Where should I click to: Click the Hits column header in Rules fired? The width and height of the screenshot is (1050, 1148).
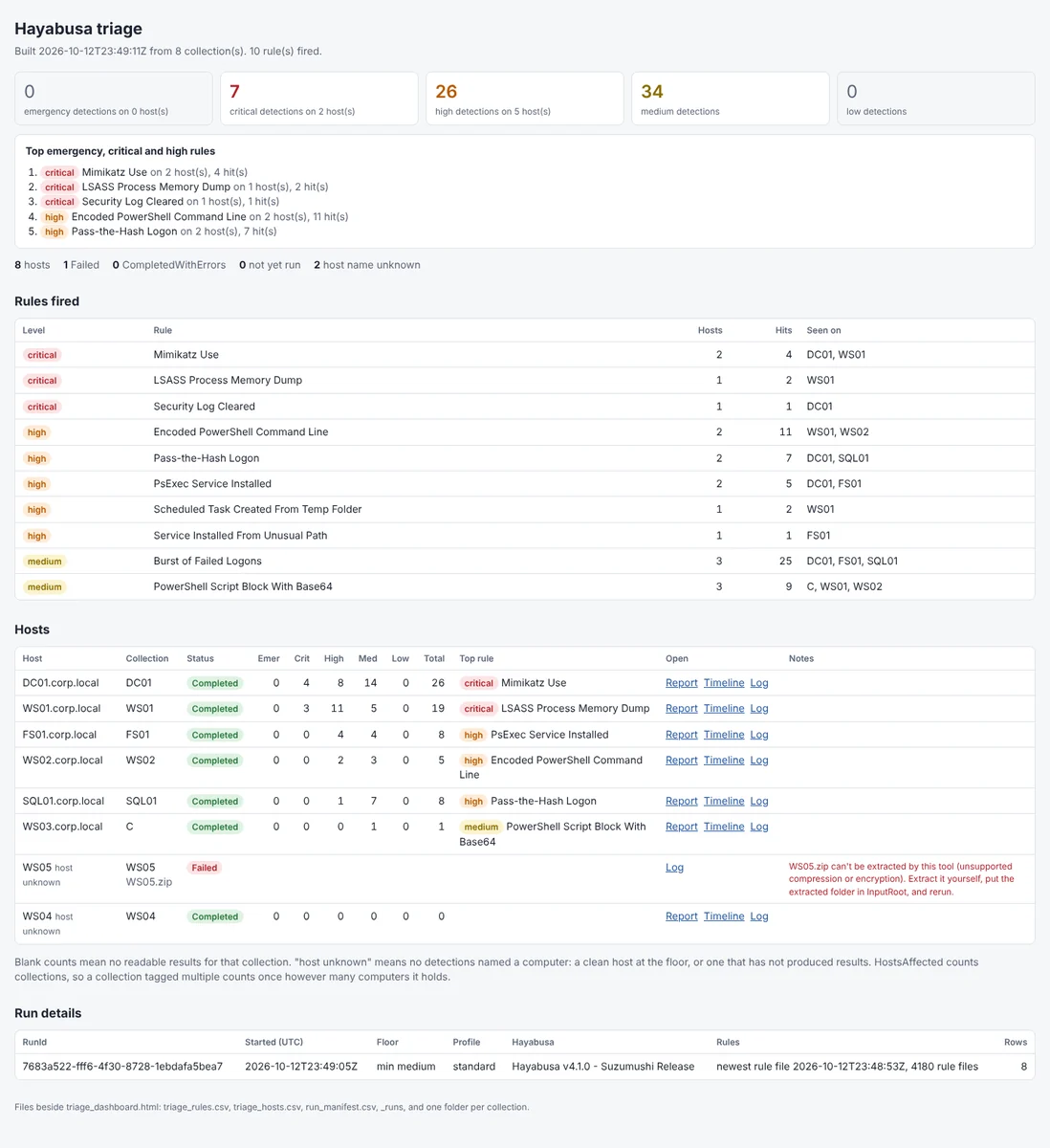(783, 330)
